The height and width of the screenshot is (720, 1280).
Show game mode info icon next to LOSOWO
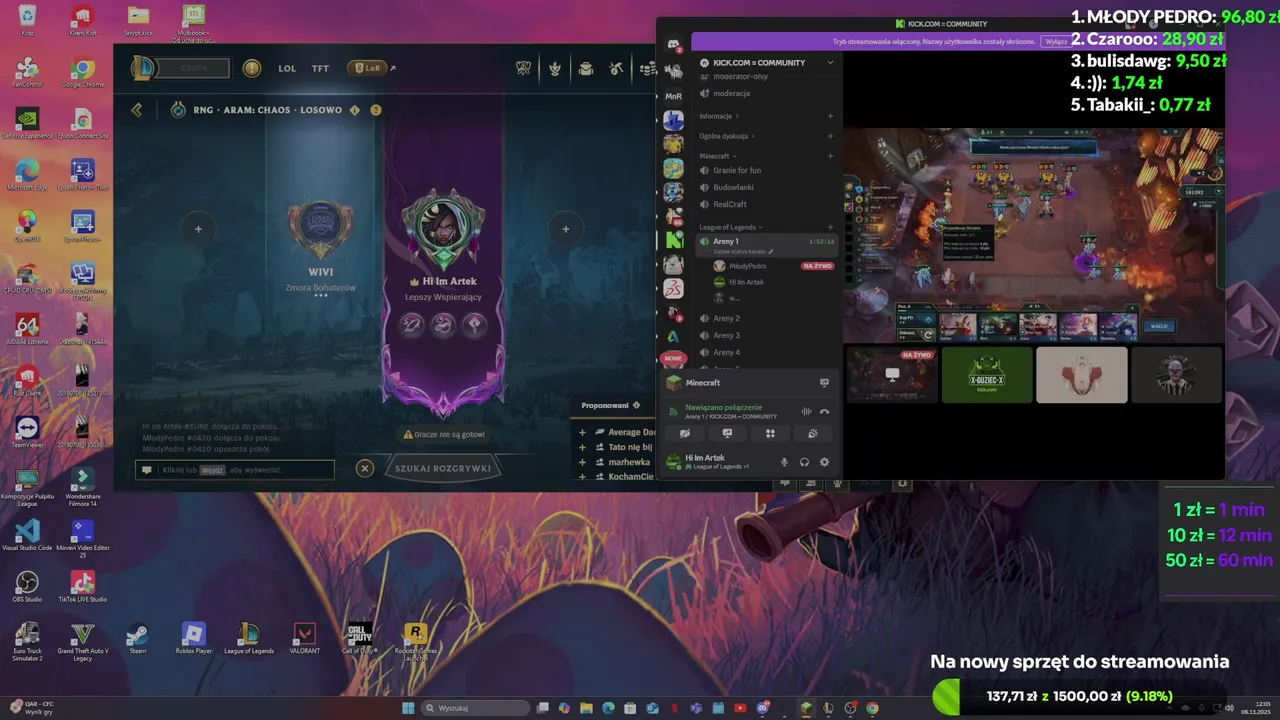tap(354, 110)
